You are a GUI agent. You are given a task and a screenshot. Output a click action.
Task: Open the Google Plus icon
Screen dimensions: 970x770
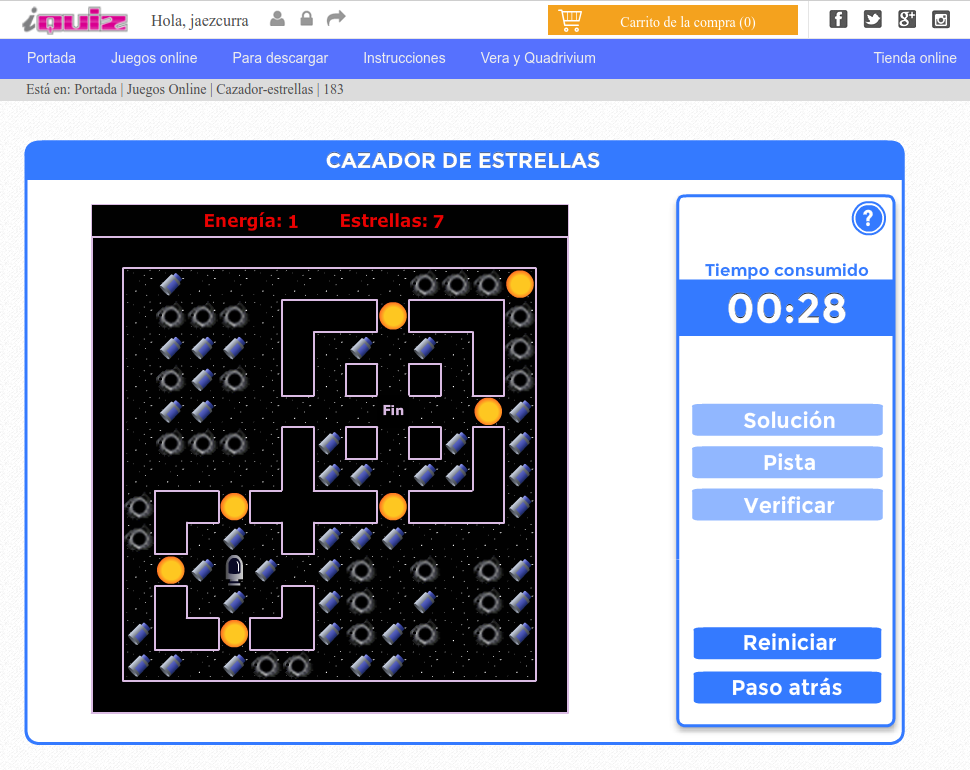coord(907,20)
